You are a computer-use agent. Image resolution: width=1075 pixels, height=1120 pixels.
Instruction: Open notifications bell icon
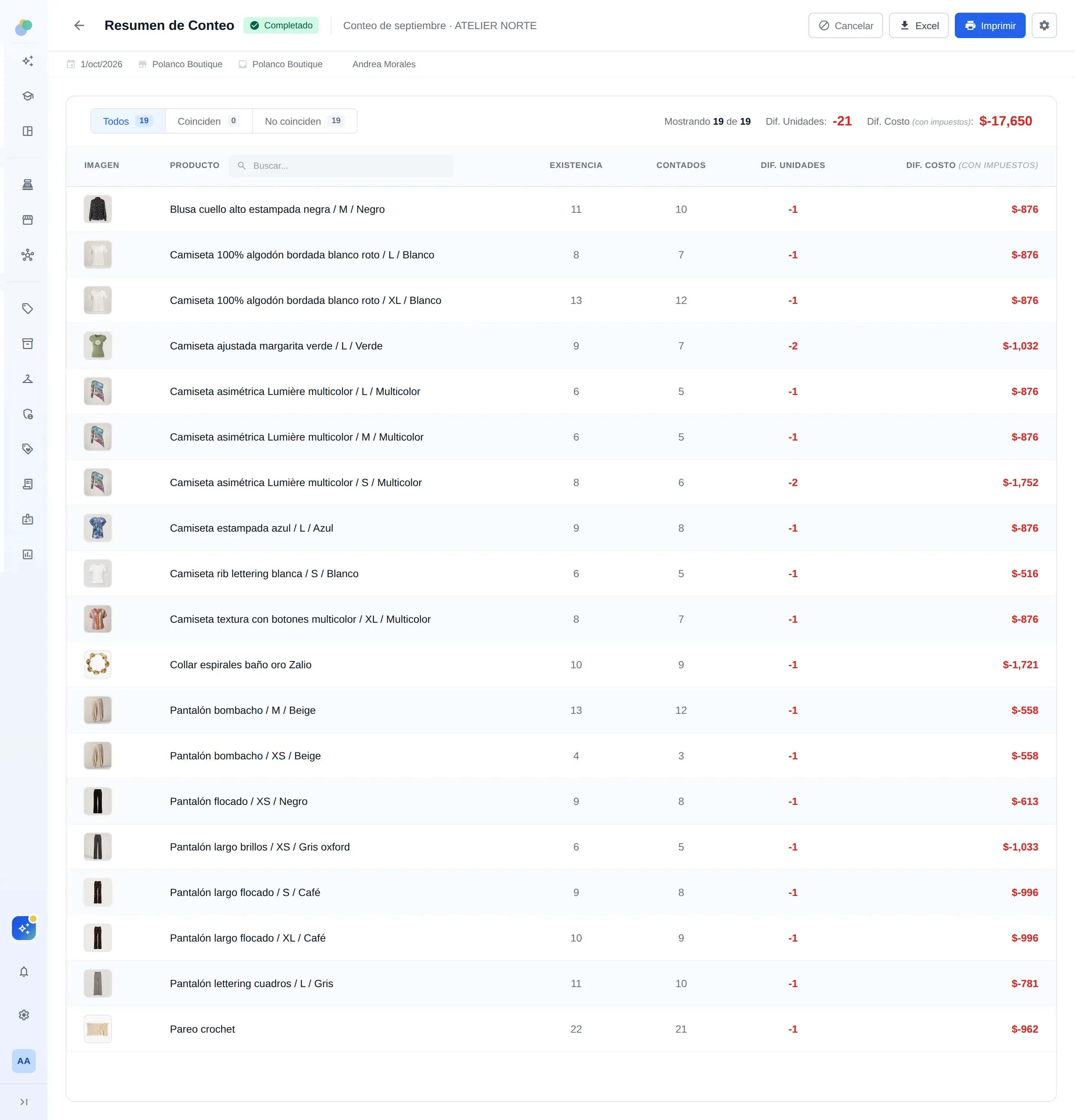(24, 971)
